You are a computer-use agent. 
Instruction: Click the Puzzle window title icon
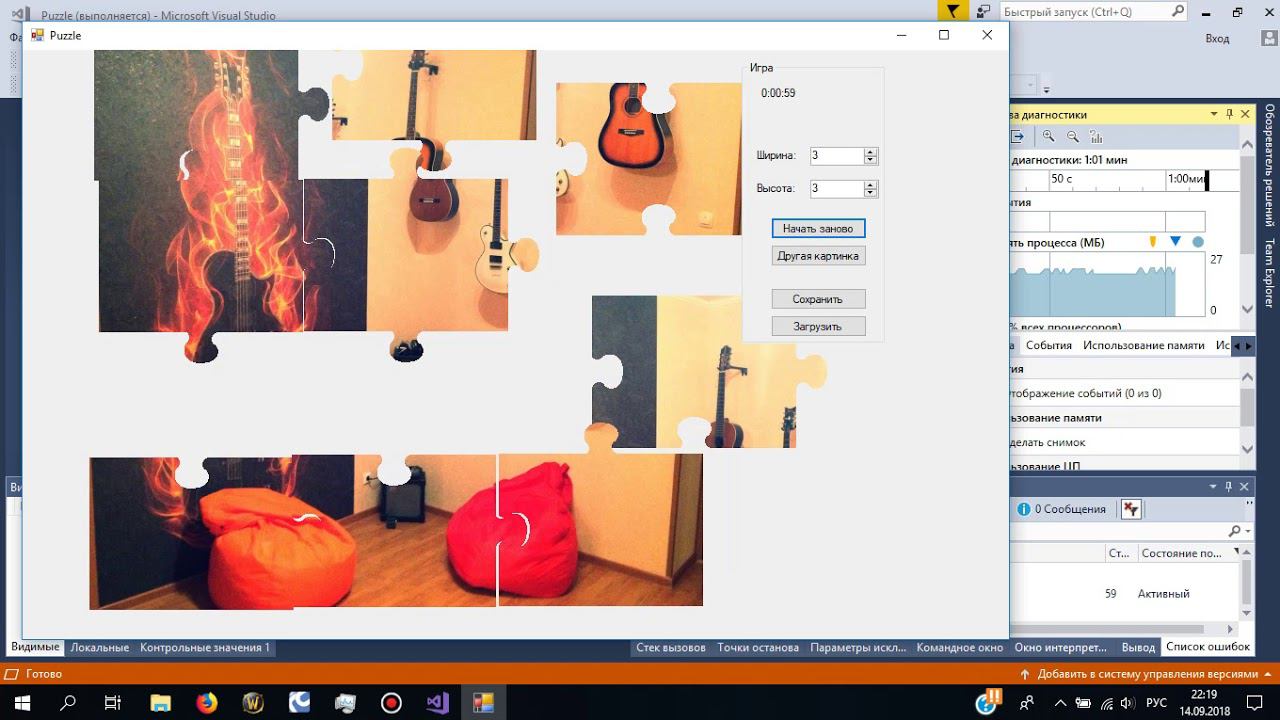[x=38, y=35]
